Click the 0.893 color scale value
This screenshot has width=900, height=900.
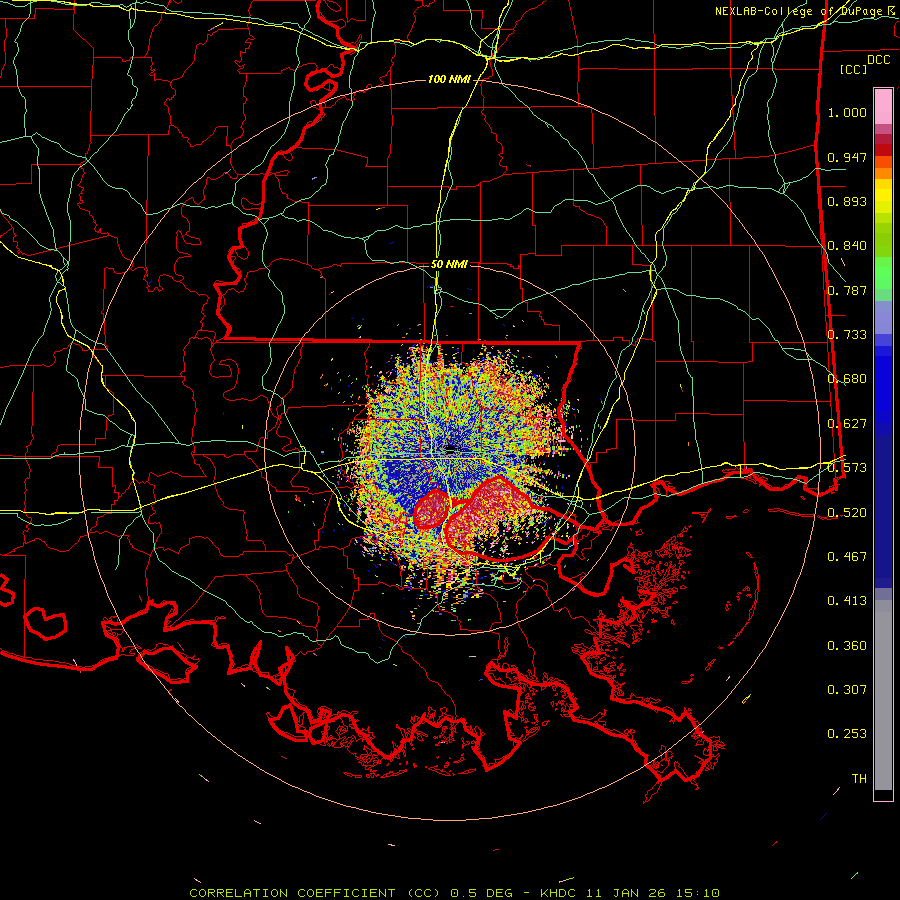coord(847,201)
